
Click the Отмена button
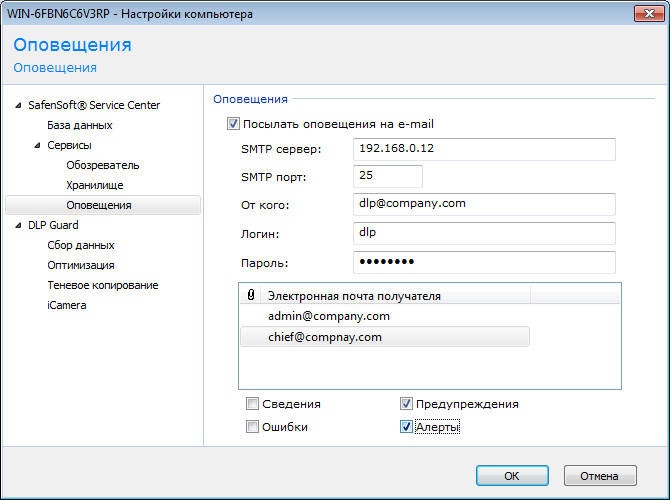click(600, 476)
